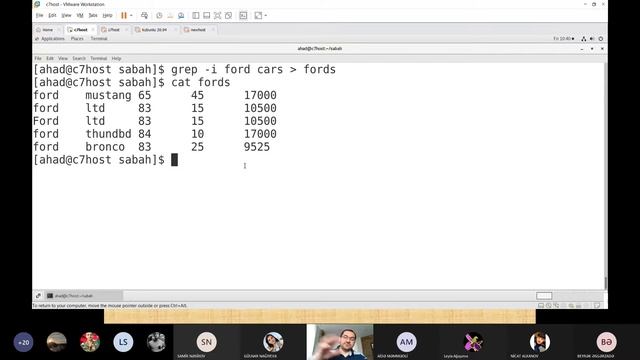Screen dimensions: 640x360
Task: Click the 'bronco' text in terminal output
Action: (105, 147)
